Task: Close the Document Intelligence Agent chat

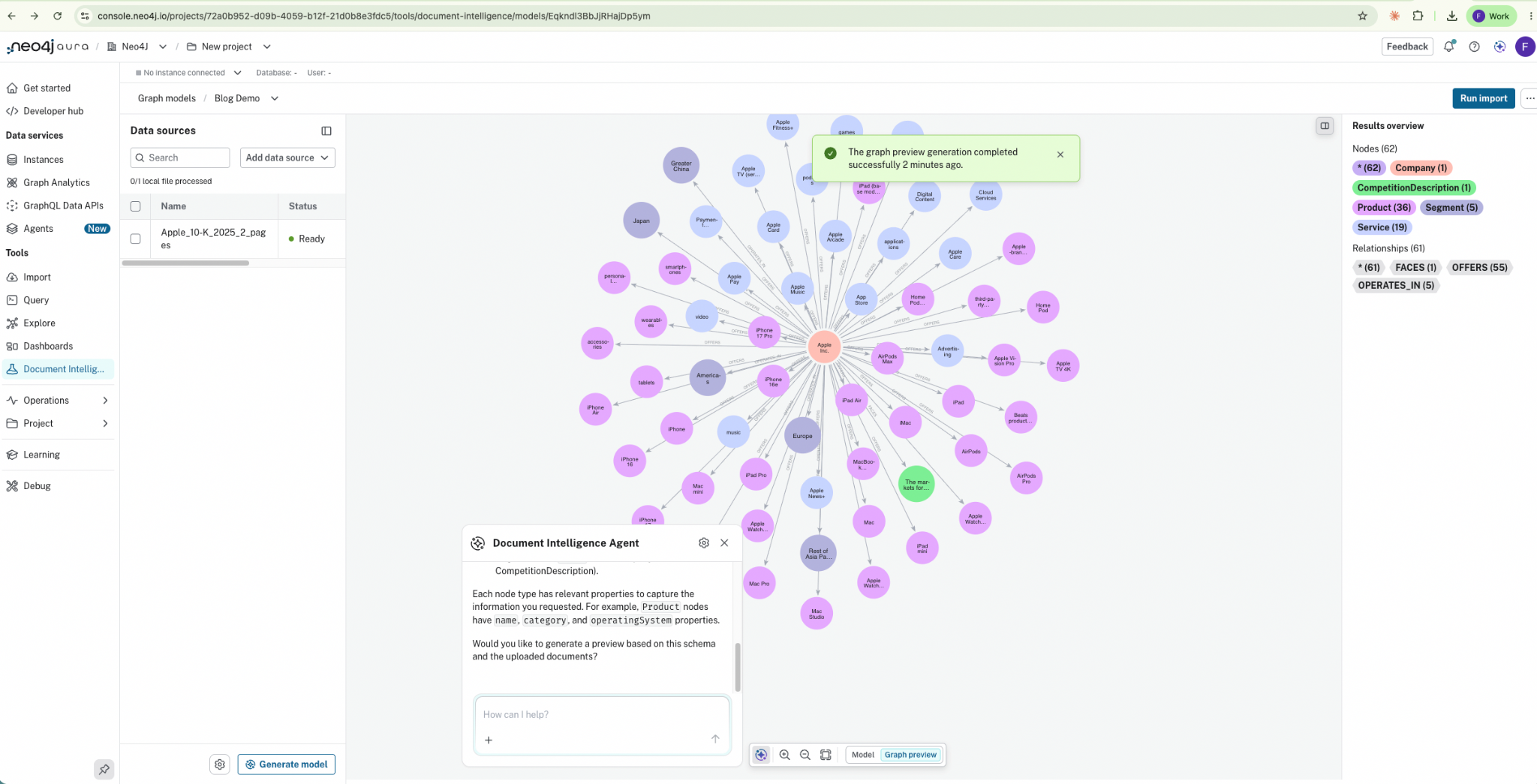Action: [724, 543]
